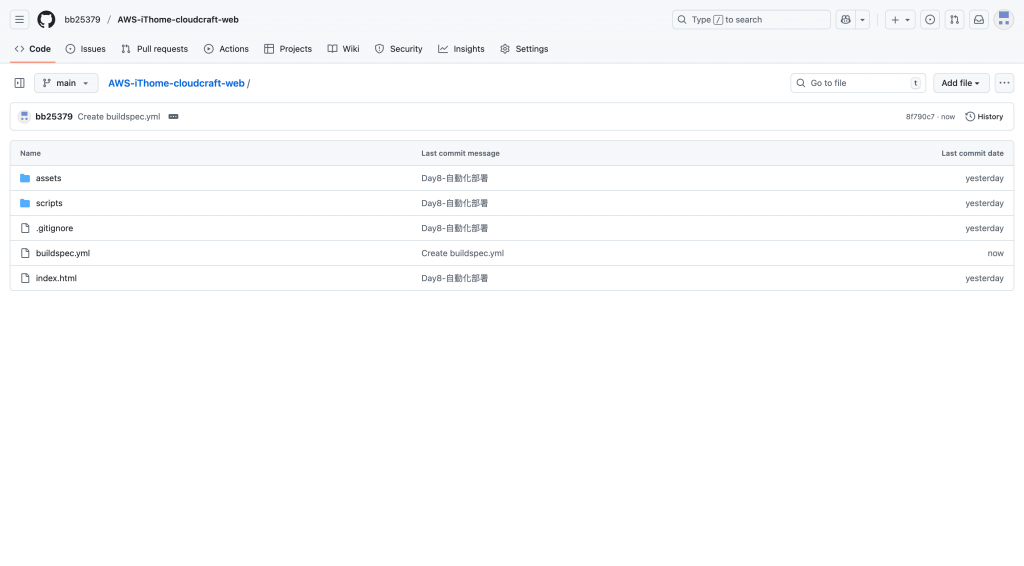
Task: Open .gitignore row commit message Day8-自動化部署
Action: point(455,228)
